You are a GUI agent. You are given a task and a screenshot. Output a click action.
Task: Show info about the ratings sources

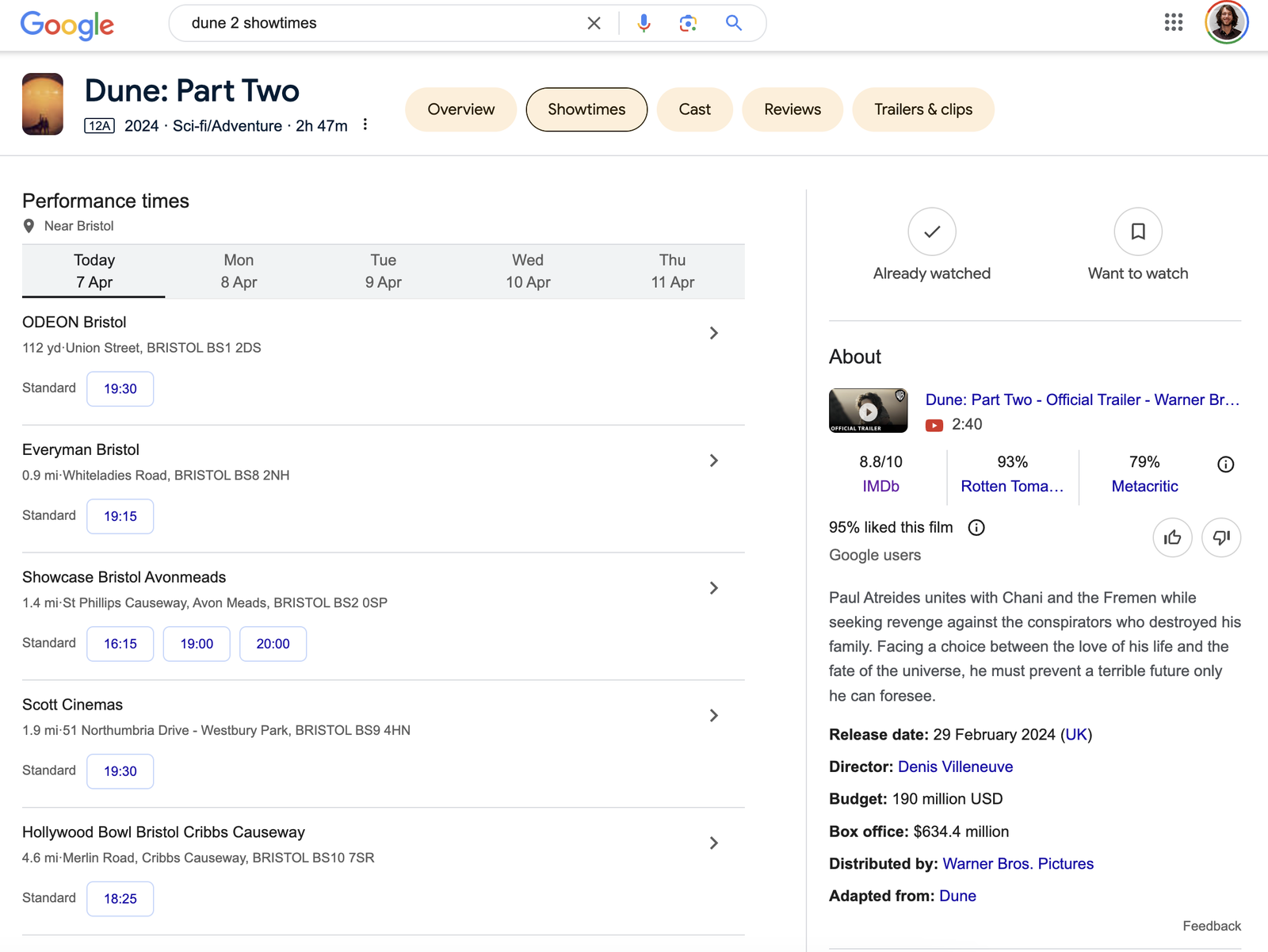point(1225,465)
